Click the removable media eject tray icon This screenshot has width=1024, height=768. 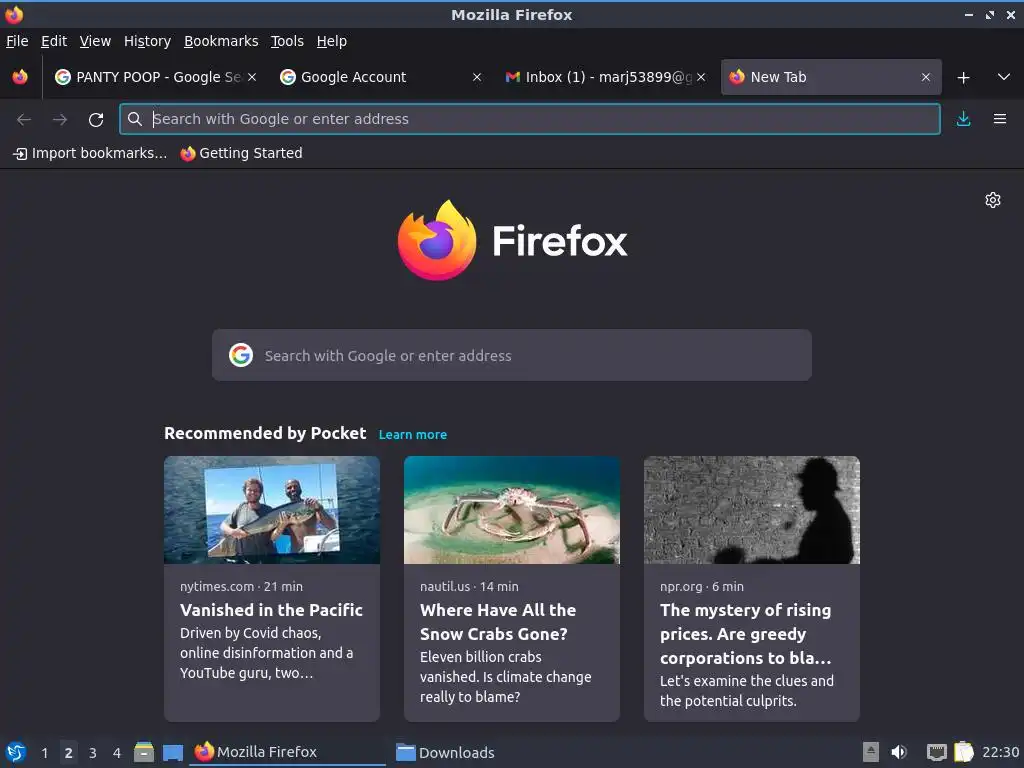[871, 752]
